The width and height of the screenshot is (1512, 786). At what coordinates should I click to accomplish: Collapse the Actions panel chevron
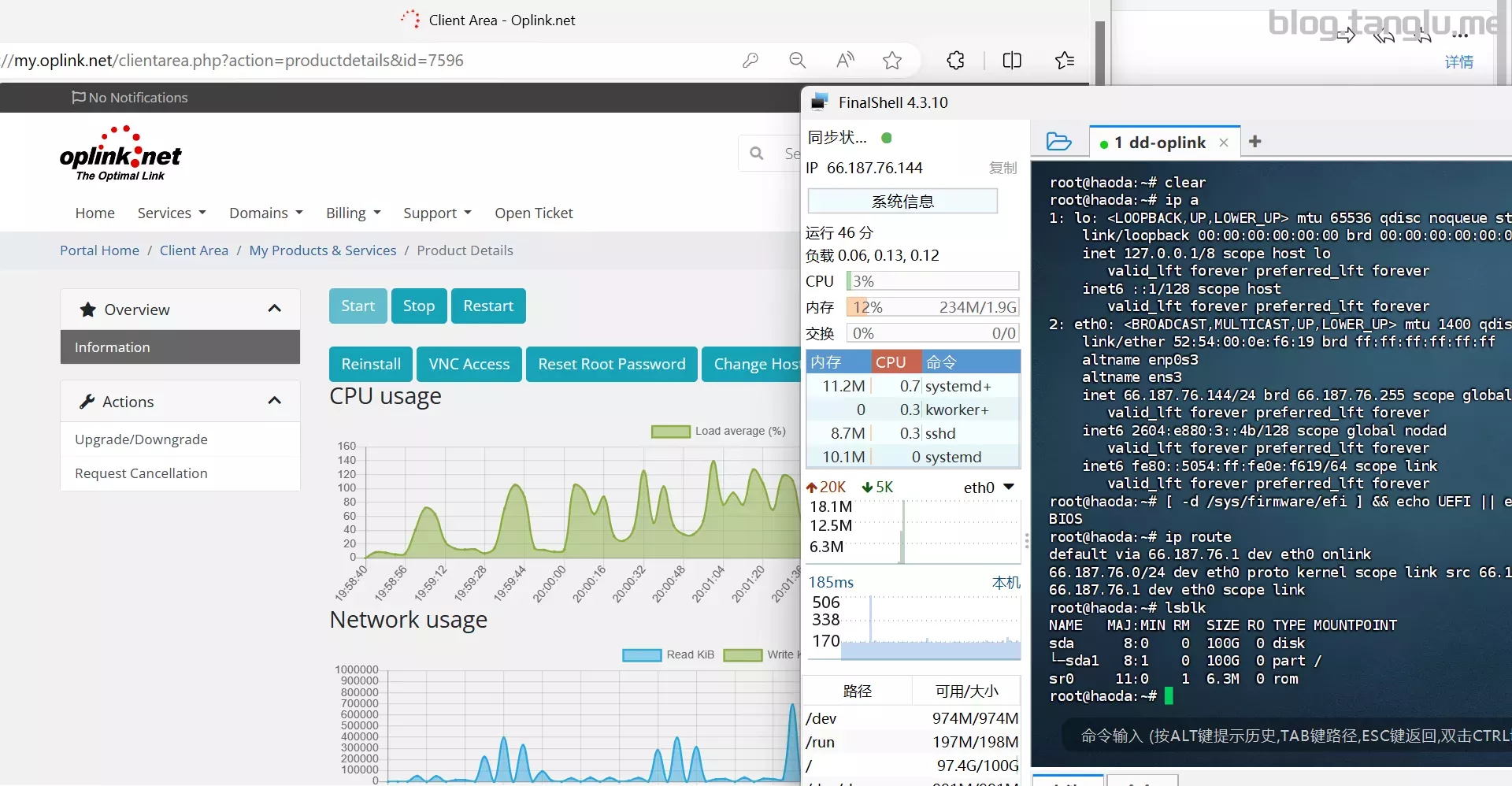click(x=274, y=401)
